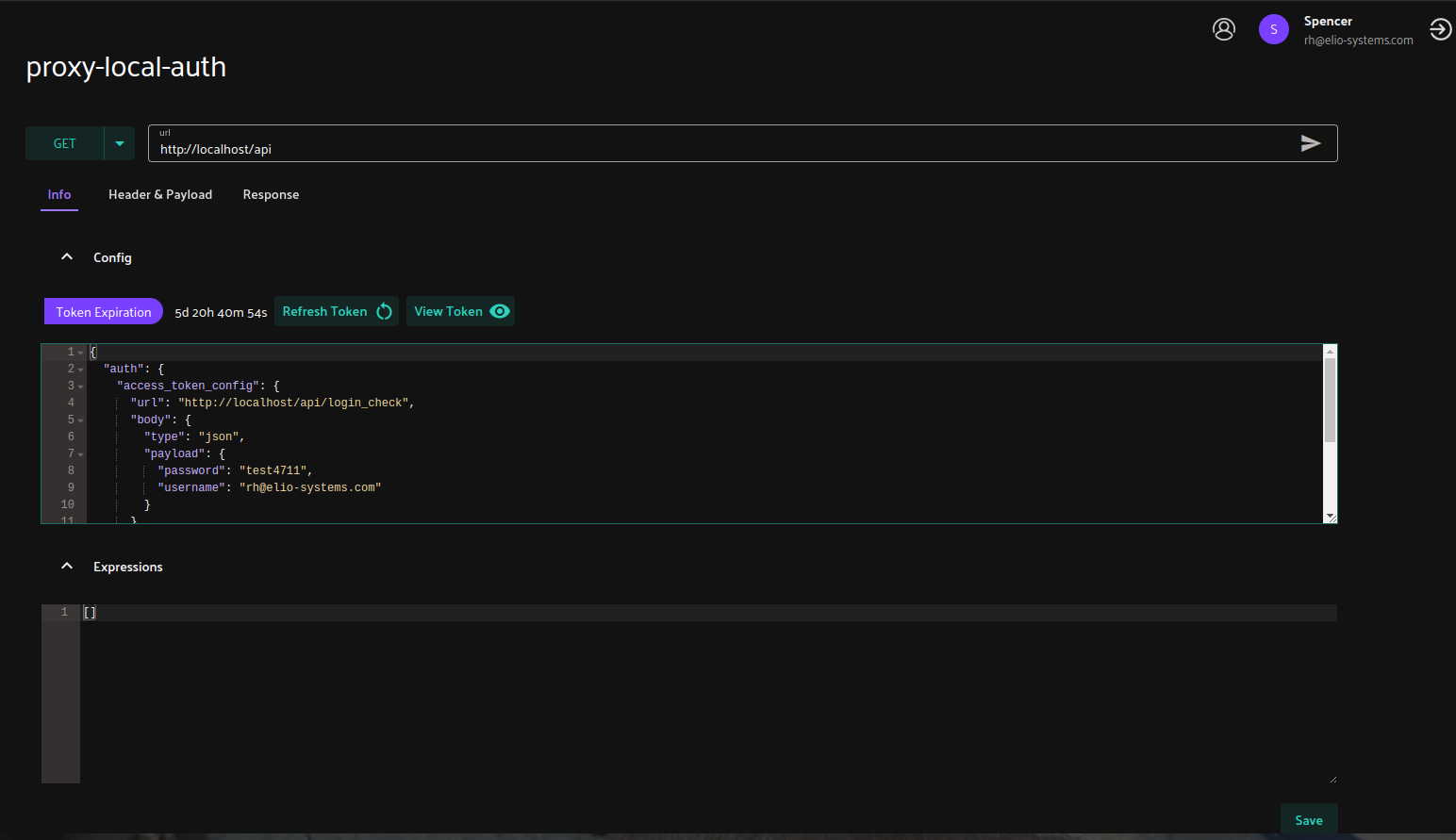Click the Expressions section label
The image size is (1456, 840).
click(128, 567)
